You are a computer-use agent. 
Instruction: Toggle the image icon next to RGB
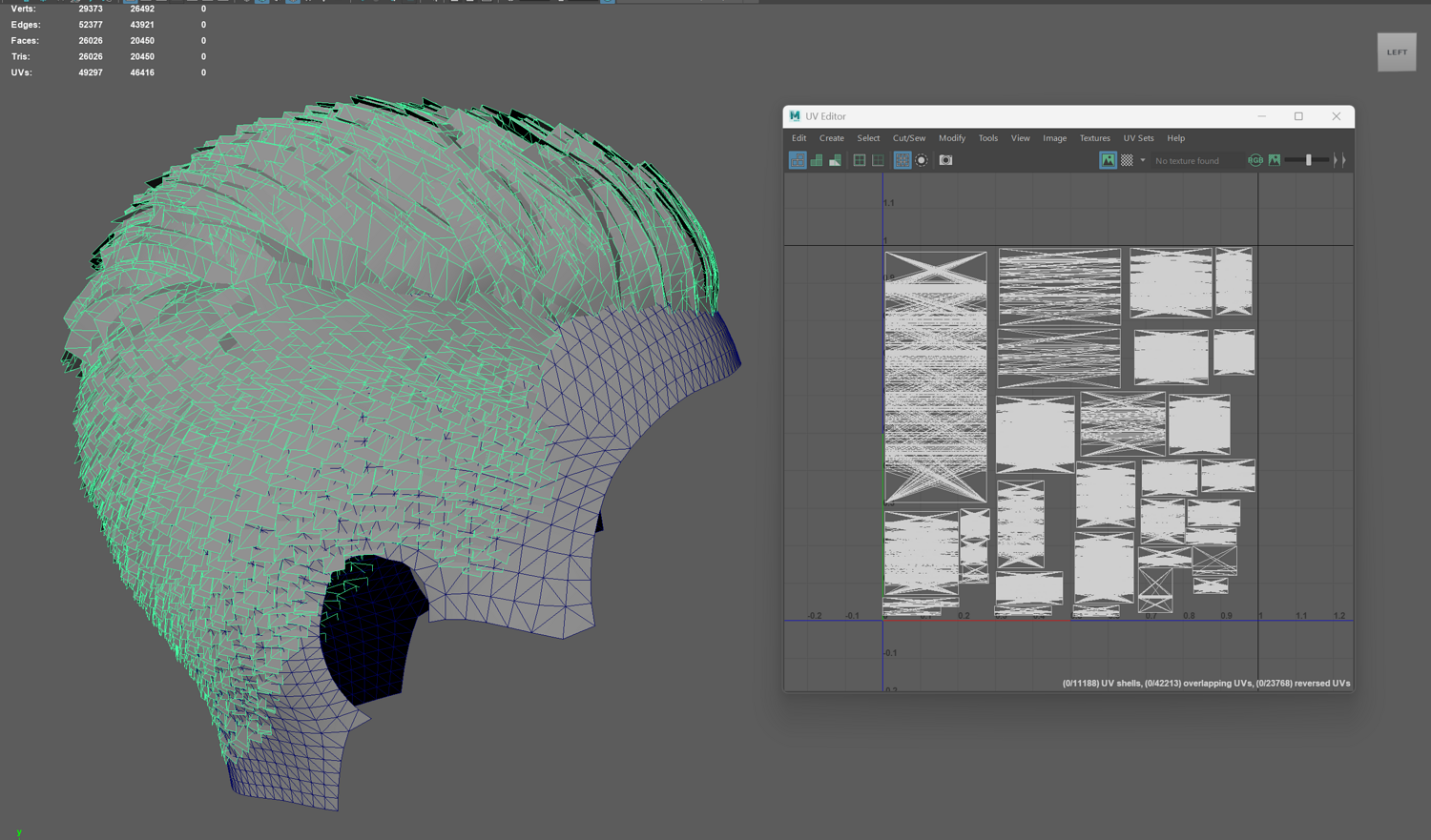coord(1275,160)
